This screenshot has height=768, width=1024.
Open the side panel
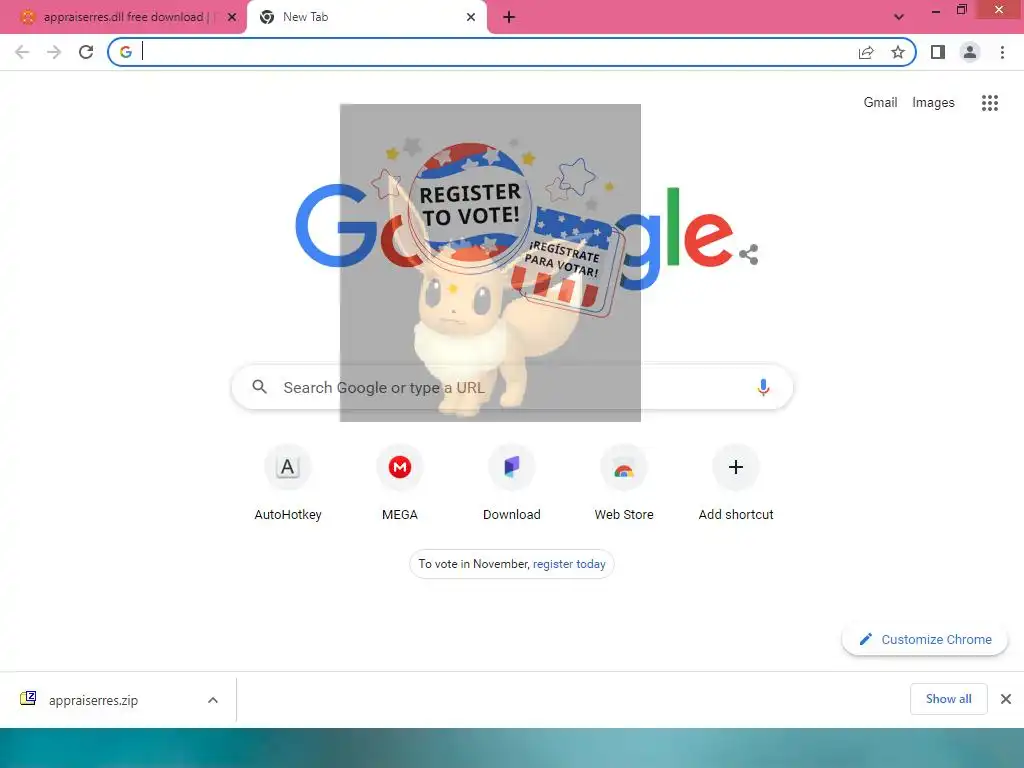point(938,52)
